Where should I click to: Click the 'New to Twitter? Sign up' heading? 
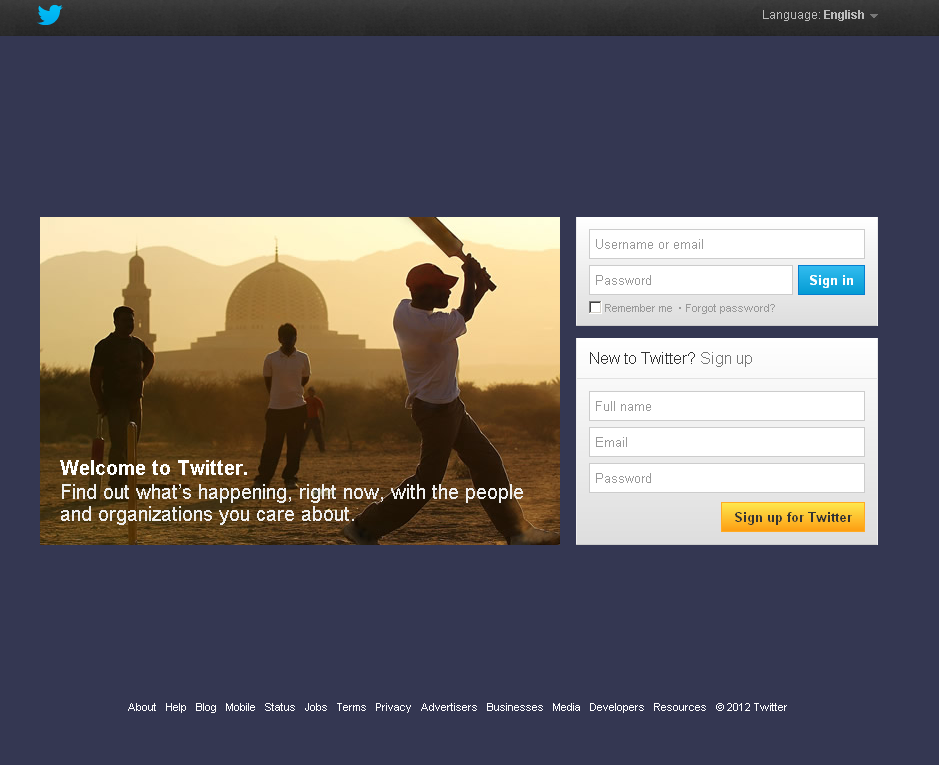(670, 358)
